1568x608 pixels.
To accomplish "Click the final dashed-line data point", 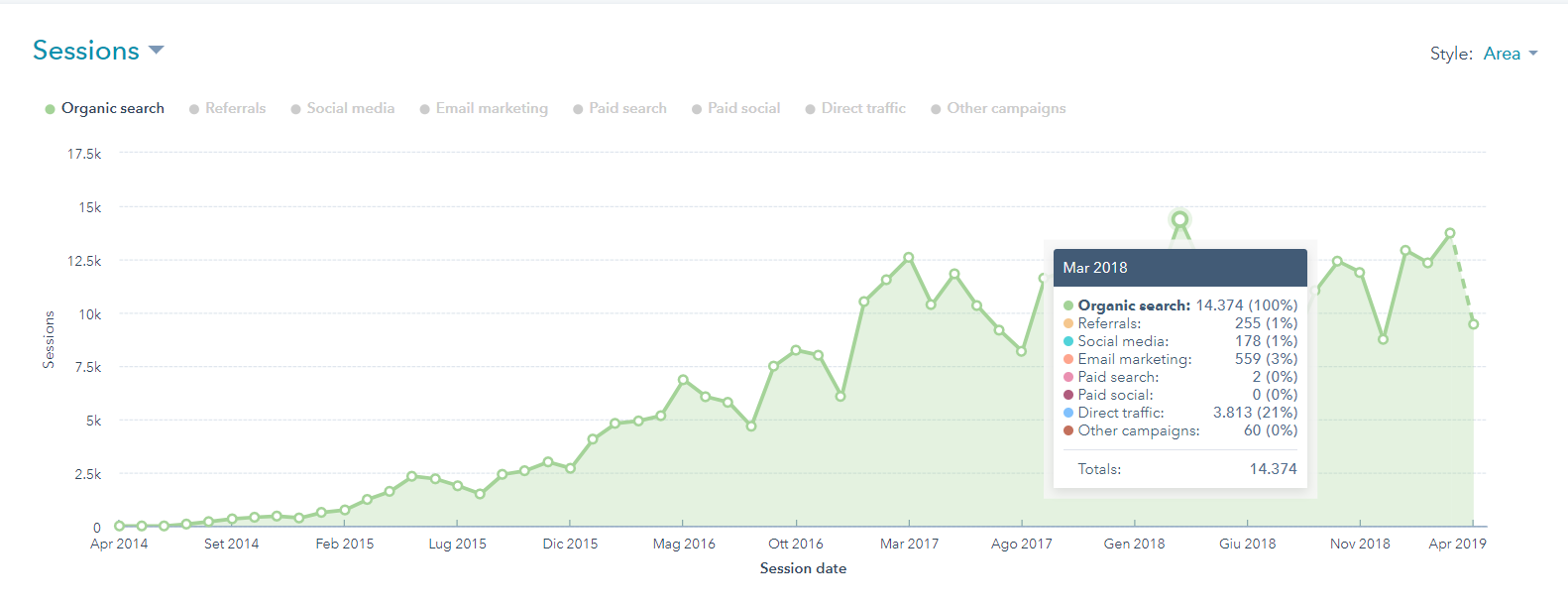I will coord(1474,324).
